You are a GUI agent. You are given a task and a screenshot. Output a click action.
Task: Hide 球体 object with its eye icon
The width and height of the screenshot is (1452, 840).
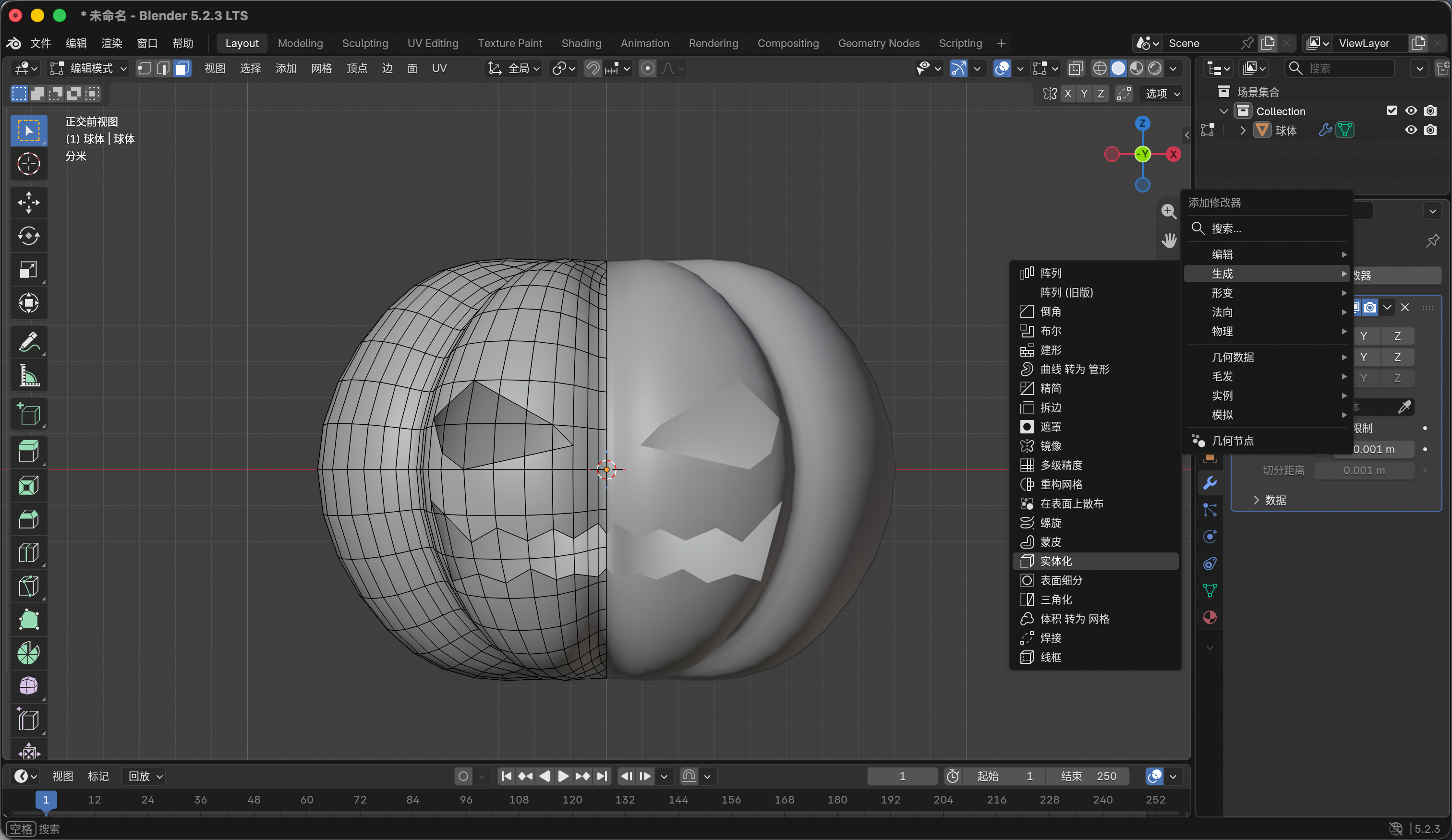[1411, 130]
